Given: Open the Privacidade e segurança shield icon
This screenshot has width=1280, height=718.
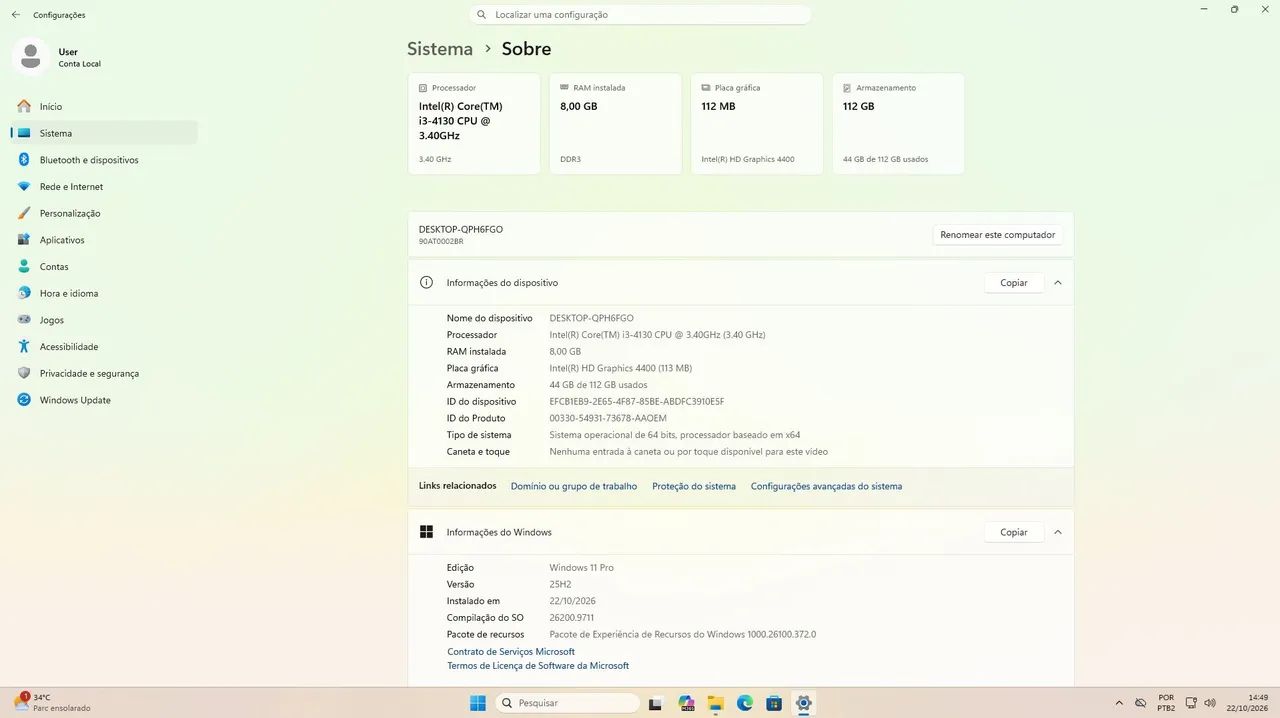Looking at the screenshot, I should 24,373.
